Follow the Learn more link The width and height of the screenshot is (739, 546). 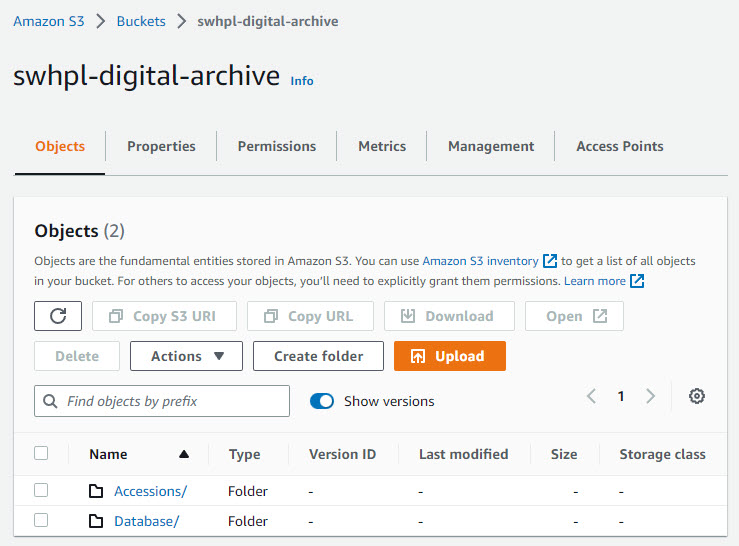point(595,281)
